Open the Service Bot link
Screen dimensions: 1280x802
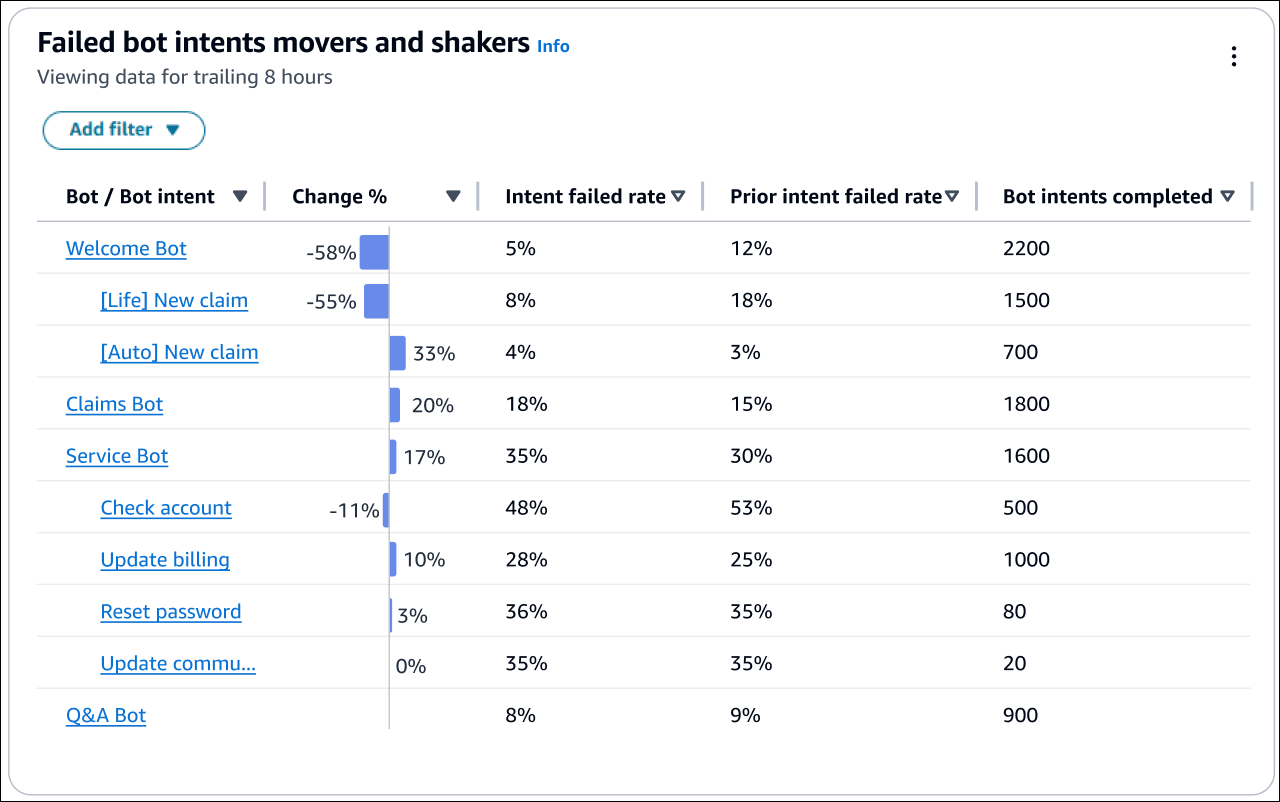[117, 456]
